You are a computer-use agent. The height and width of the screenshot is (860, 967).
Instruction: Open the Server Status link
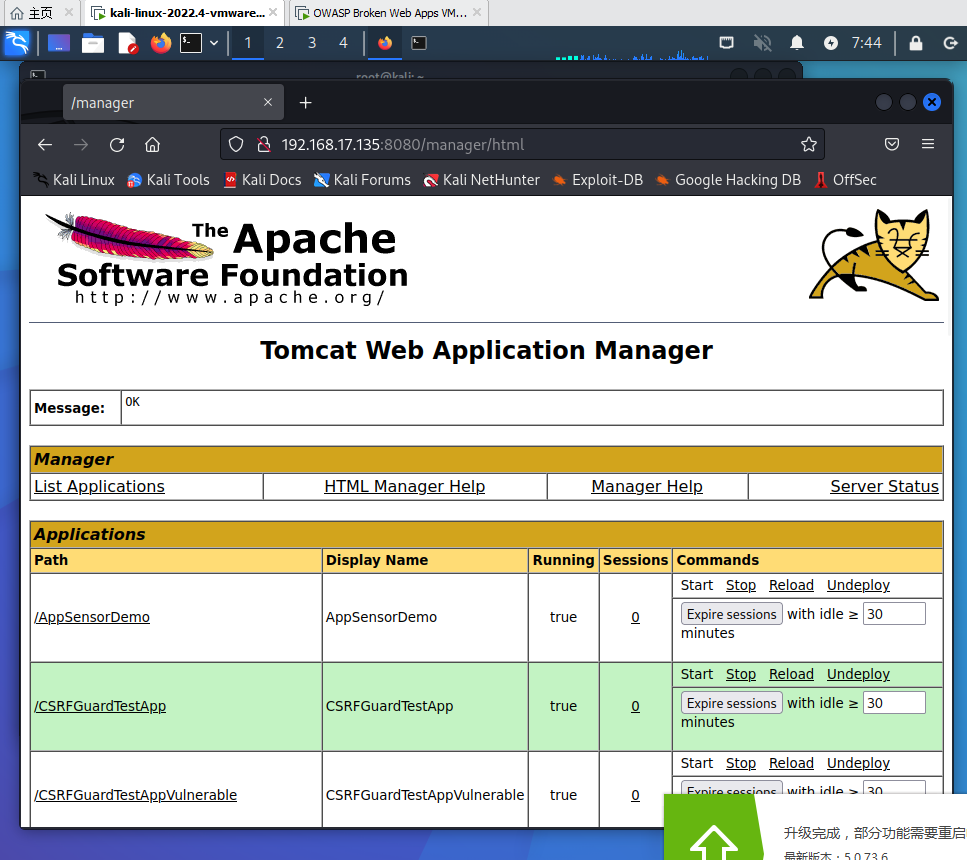pyautogui.click(x=884, y=487)
